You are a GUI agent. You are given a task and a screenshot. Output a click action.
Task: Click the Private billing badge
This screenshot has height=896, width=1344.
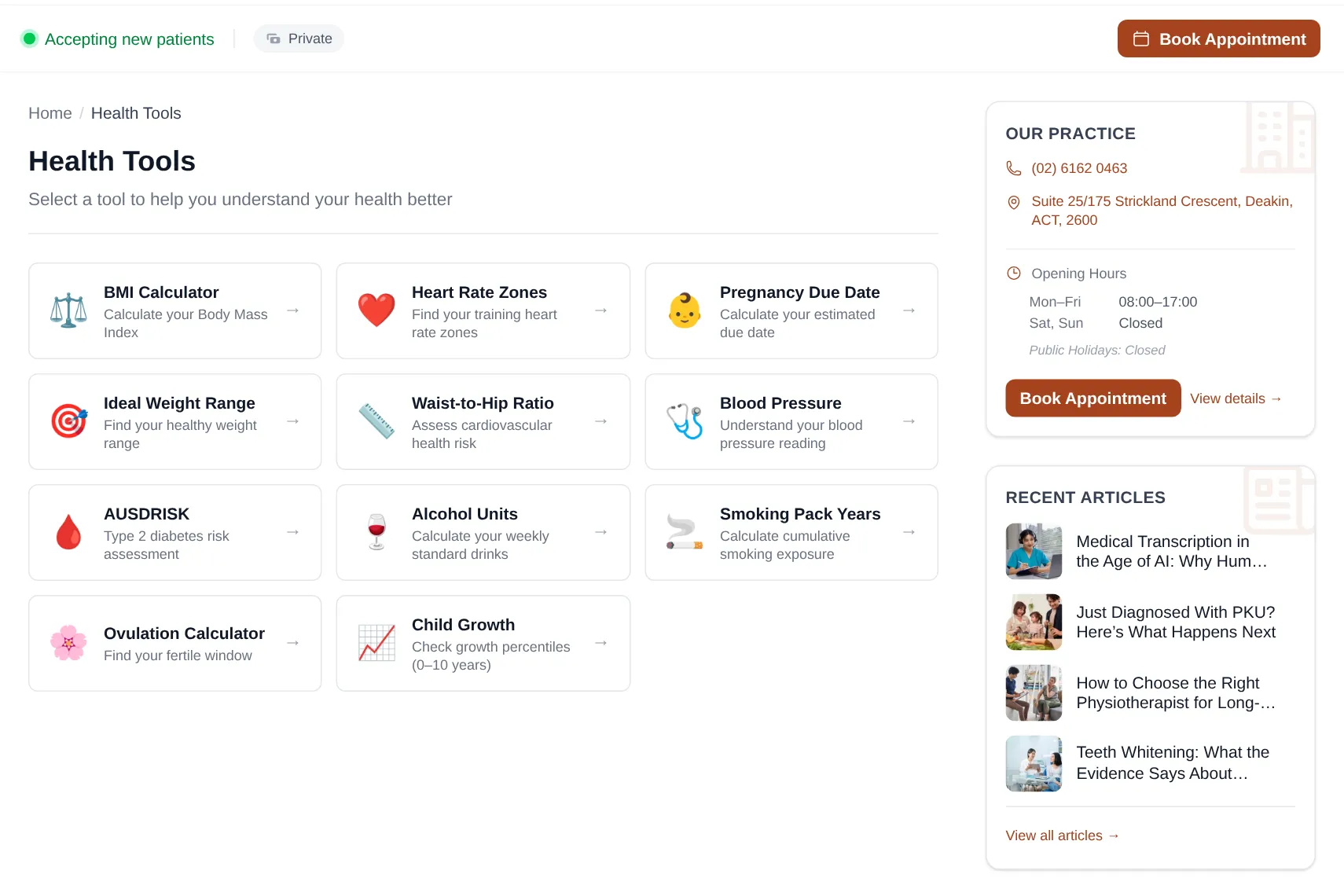tap(299, 39)
